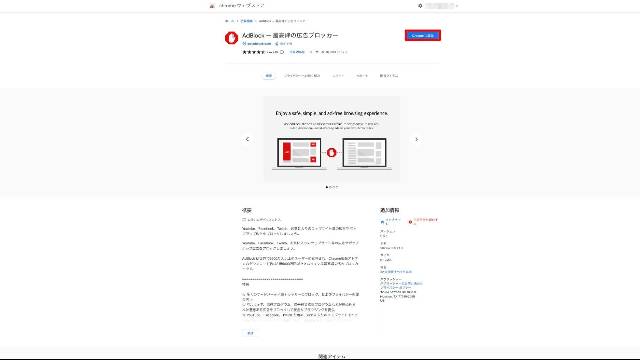Expand the overview with read more button
The height and width of the screenshot is (360, 640).
click(250, 333)
